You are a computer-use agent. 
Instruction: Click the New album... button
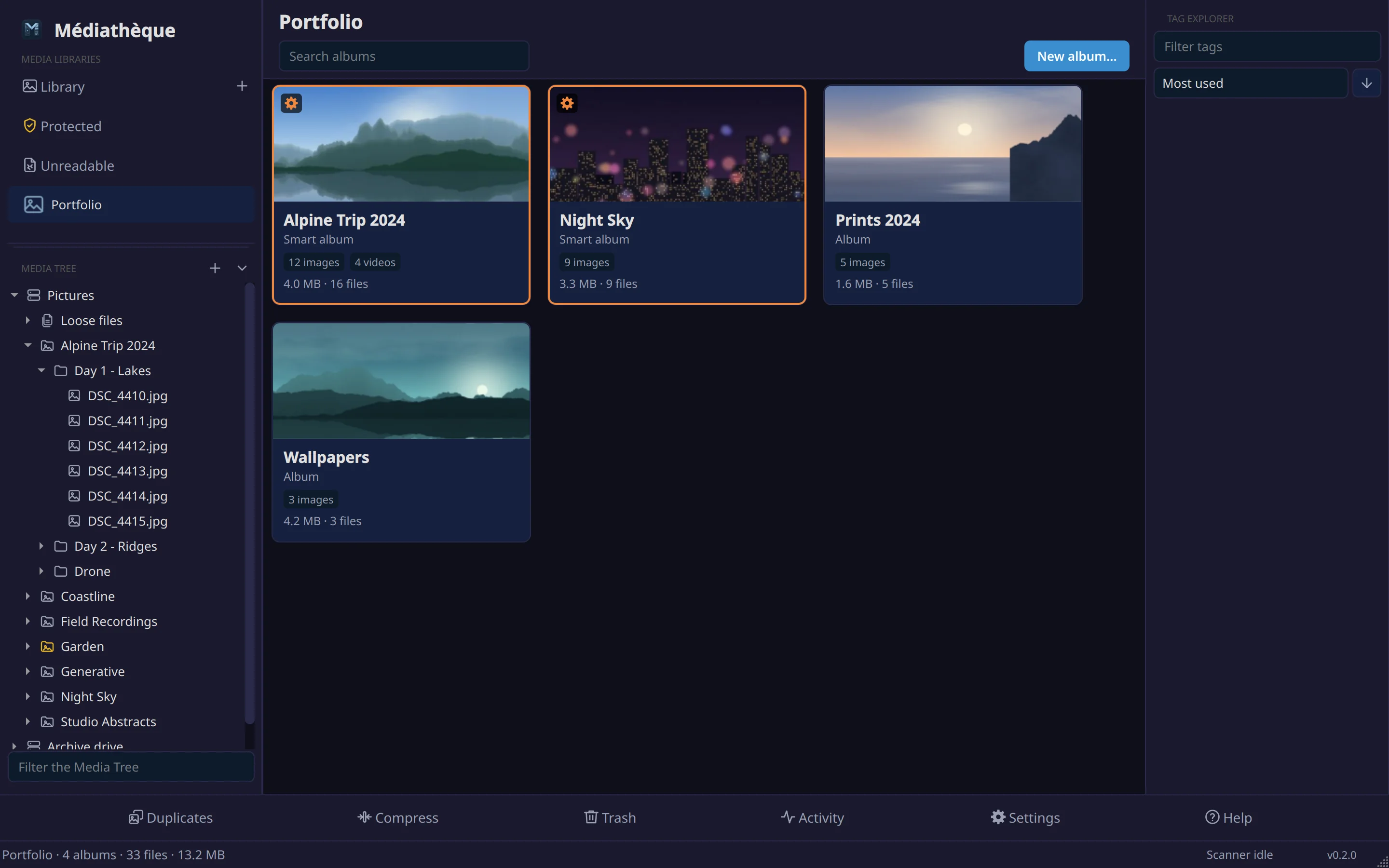point(1077,55)
